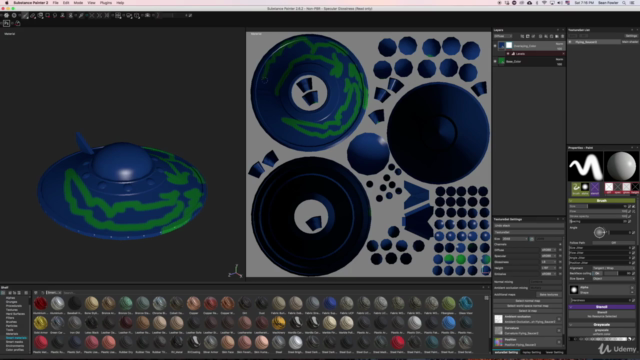Viewport: 640px width, 360px height.
Task: Remove the Curvature map
Action: pyautogui.click(x=559, y=330)
